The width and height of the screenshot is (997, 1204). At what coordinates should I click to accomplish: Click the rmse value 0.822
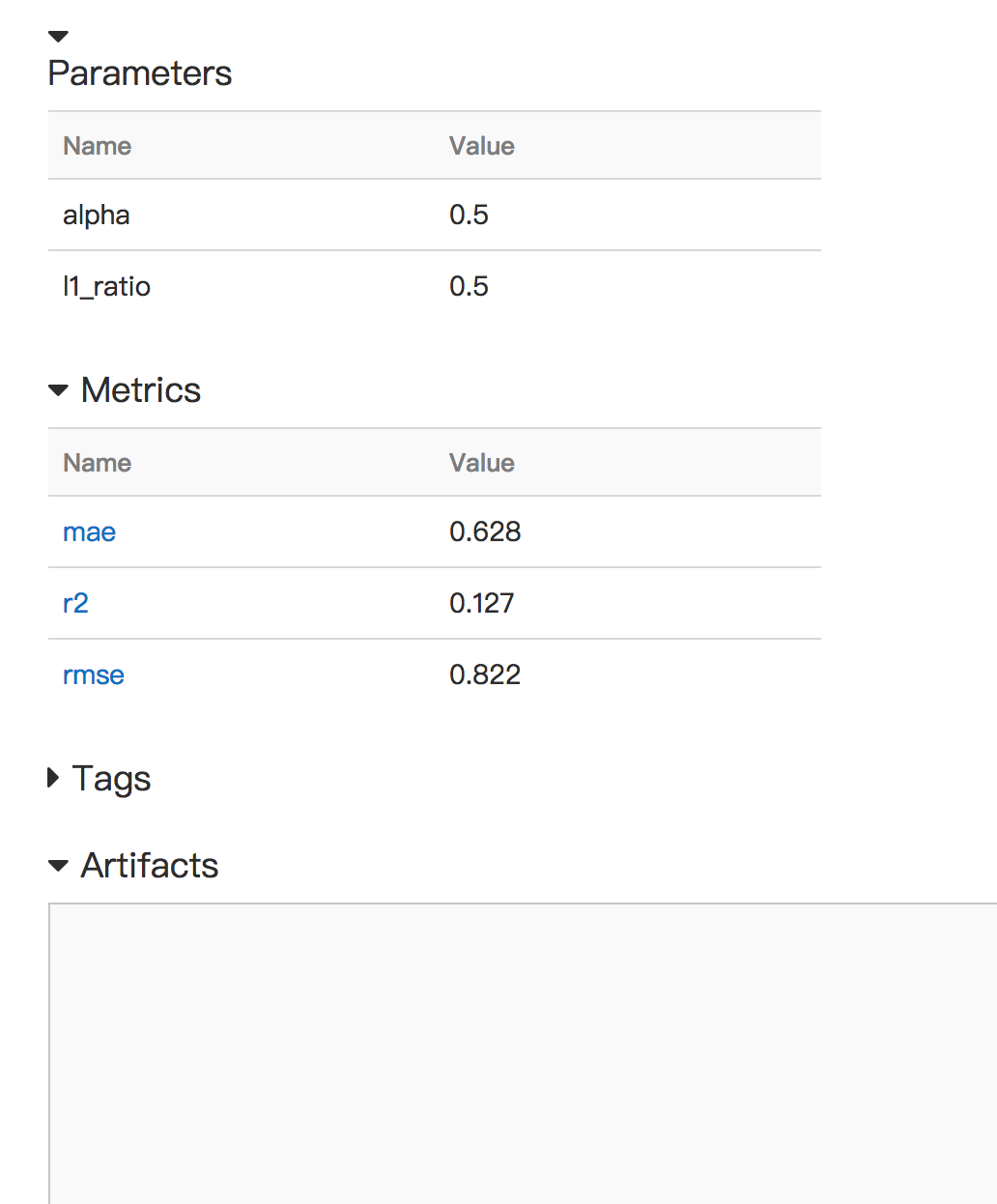(486, 674)
